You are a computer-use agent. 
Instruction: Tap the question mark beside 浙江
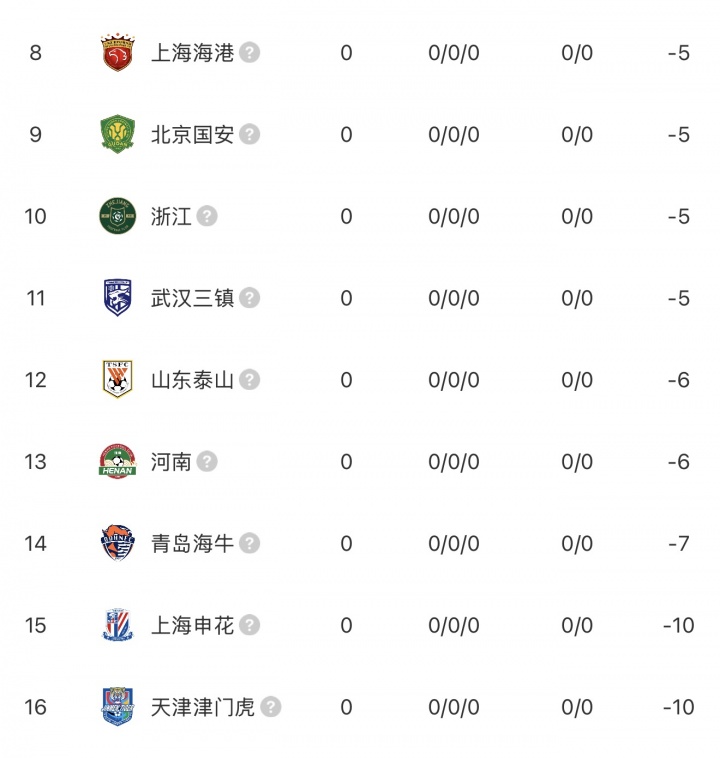(208, 216)
